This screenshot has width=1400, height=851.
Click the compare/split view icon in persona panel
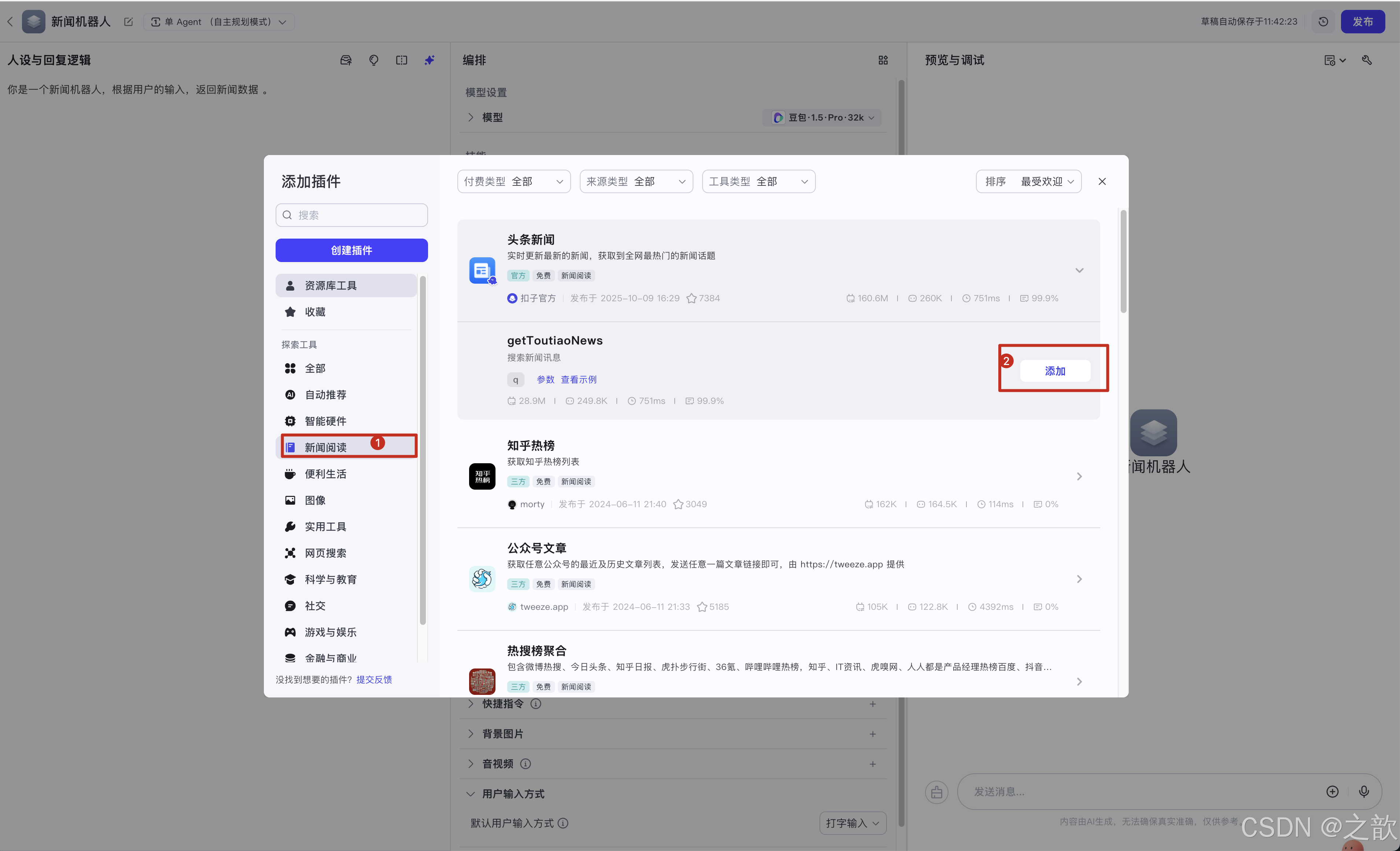pyautogui.click(x=401, y=60)
